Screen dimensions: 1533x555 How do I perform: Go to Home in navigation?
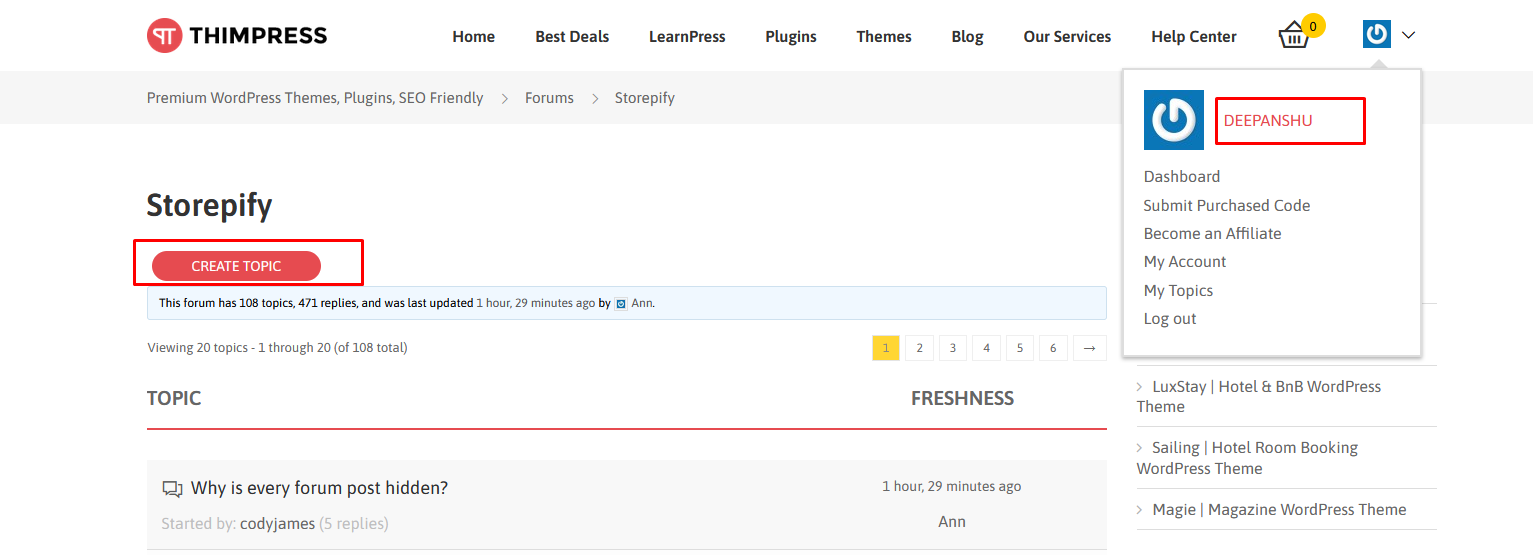click(474, 36)
